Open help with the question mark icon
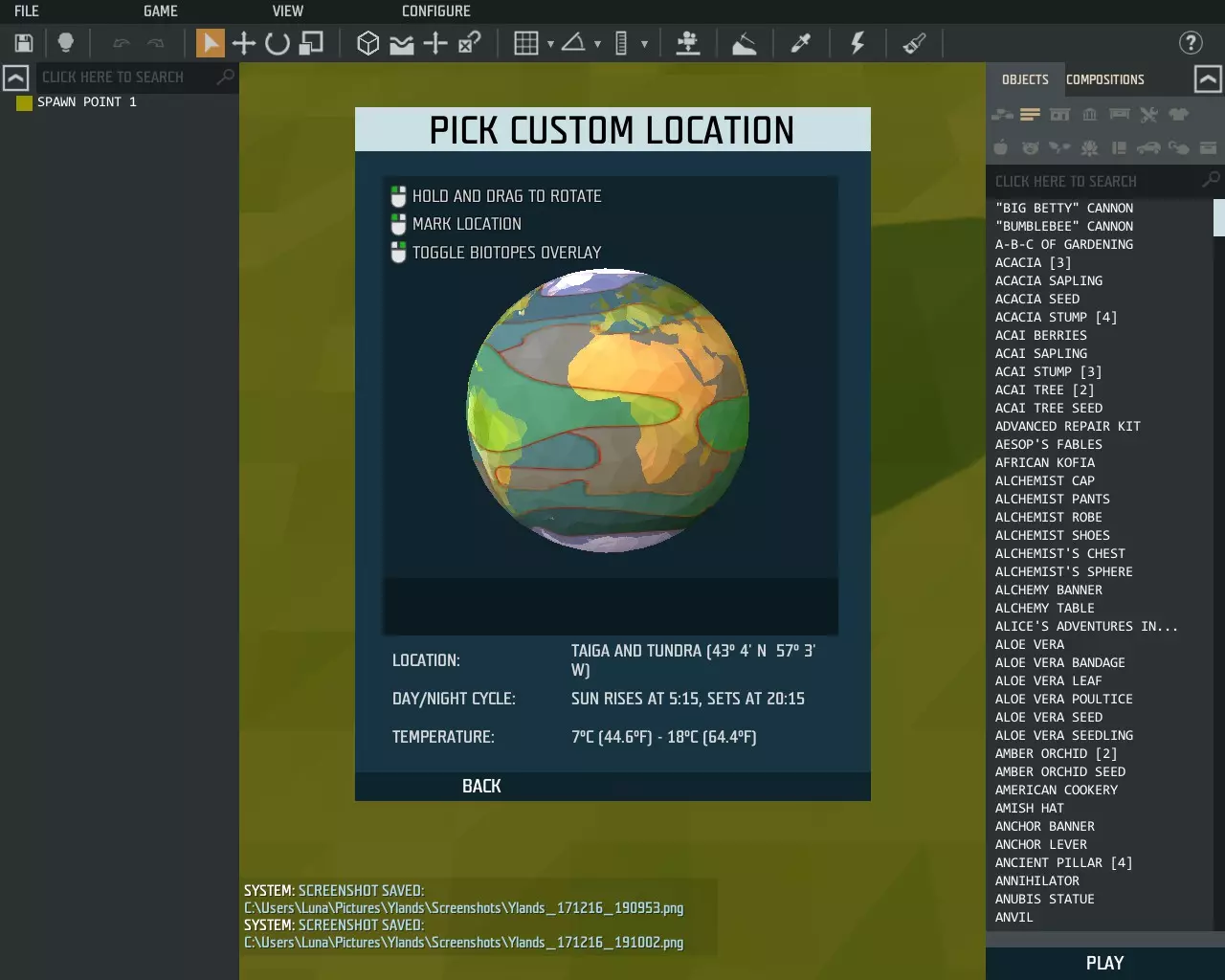1225x980 pixels. [x=1190, y=43]
